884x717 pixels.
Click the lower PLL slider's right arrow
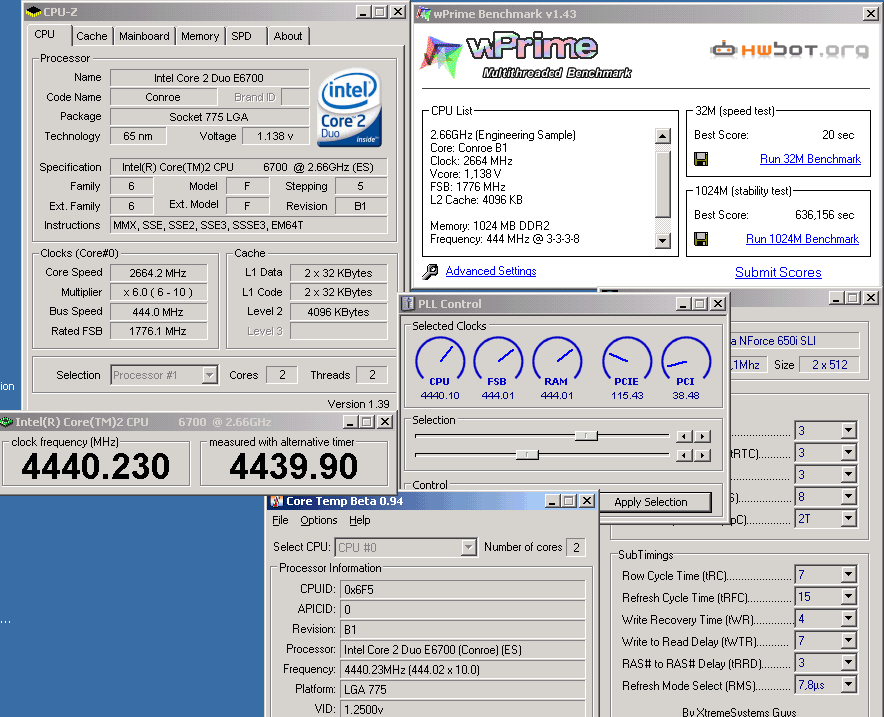pyautogui.click(x=702, y=455)
